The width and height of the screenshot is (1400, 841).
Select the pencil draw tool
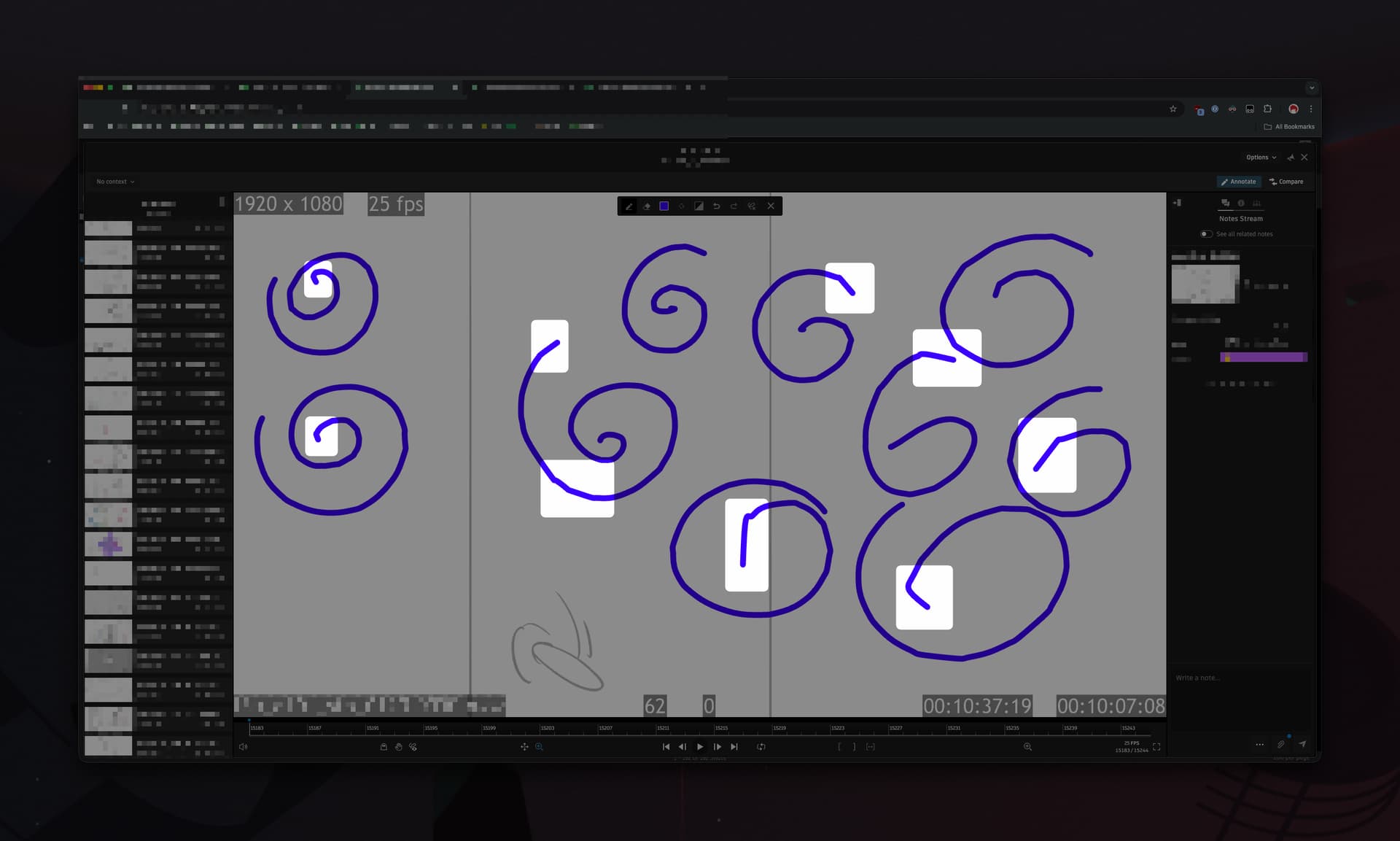pos(629,206)
